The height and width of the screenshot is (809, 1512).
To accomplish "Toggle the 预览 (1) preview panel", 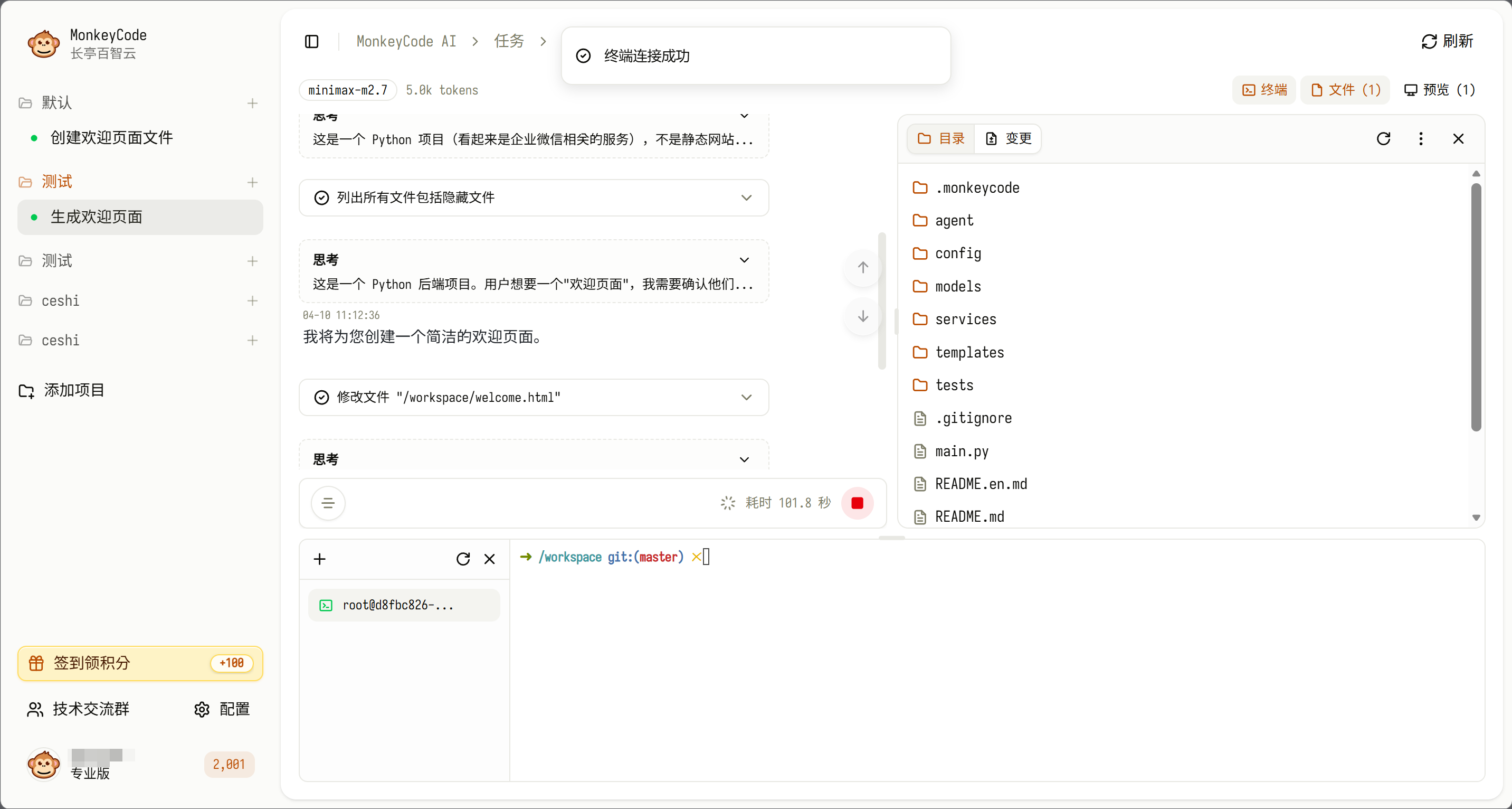I will (x=1439, y=90).
